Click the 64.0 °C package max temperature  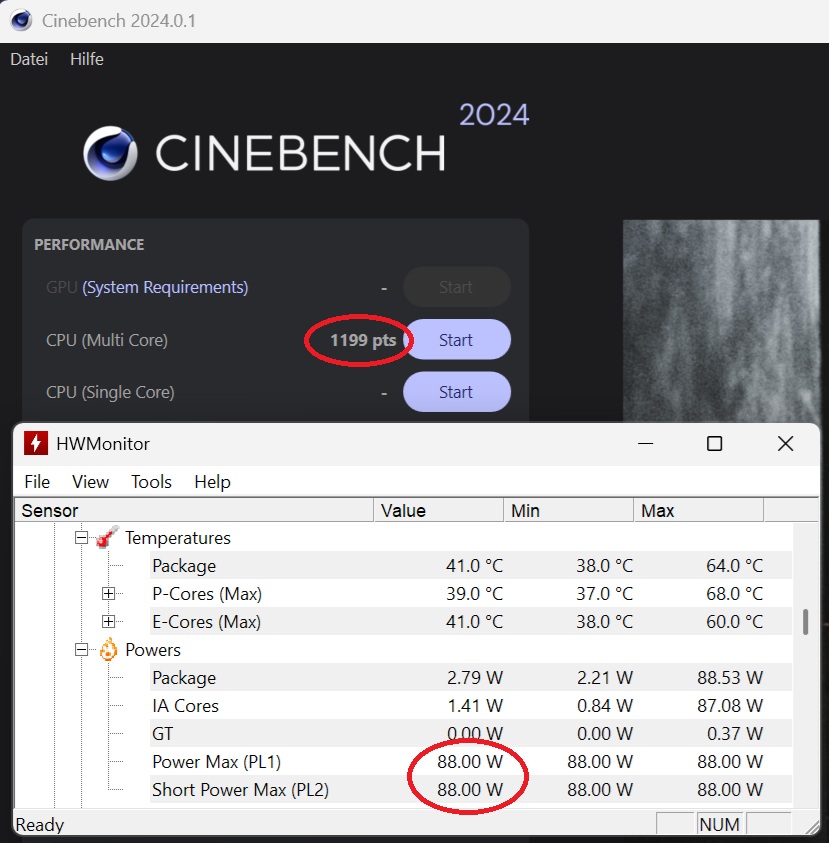[734, 566]
